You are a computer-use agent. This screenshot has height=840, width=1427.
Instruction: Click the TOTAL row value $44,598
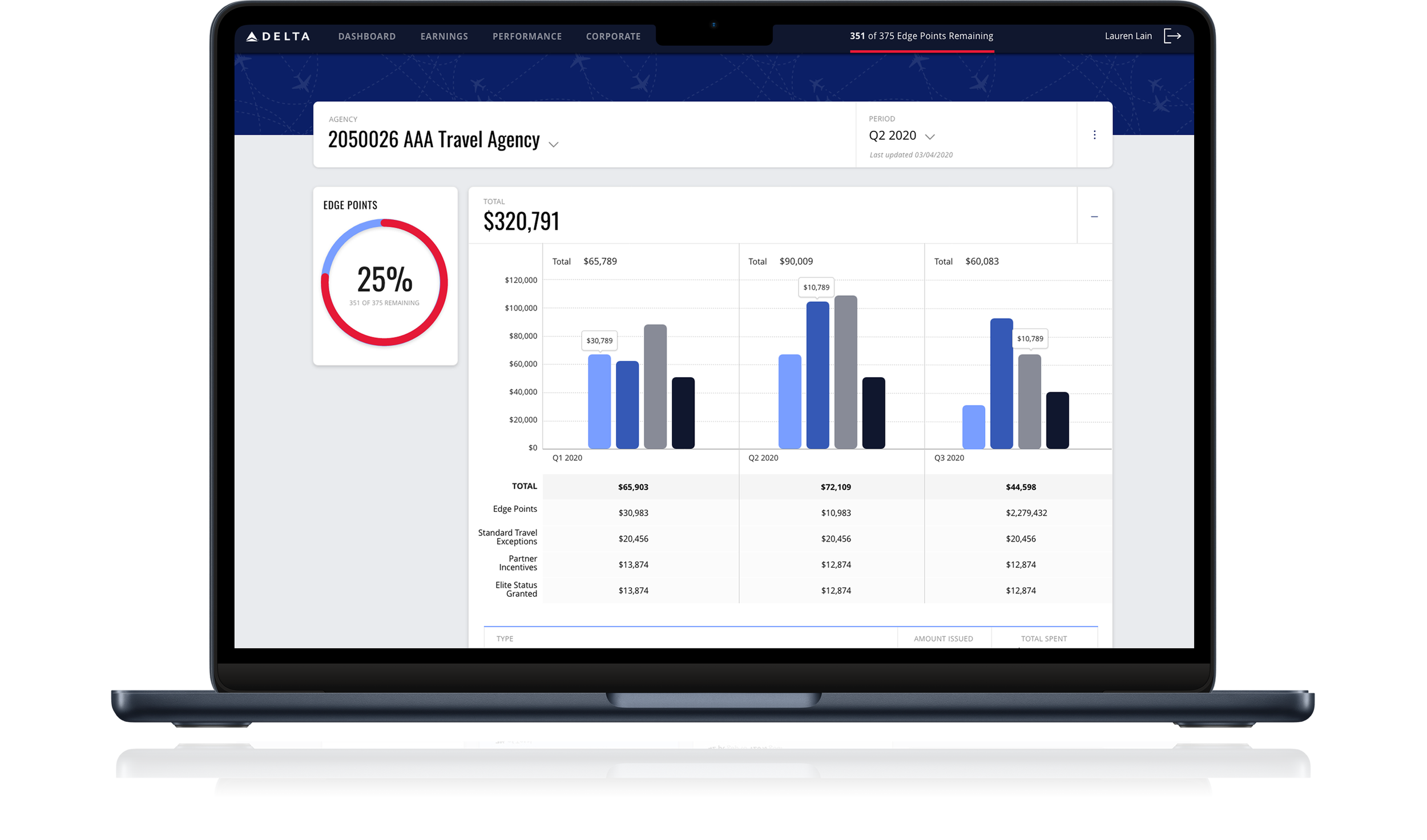[1021, 487]
